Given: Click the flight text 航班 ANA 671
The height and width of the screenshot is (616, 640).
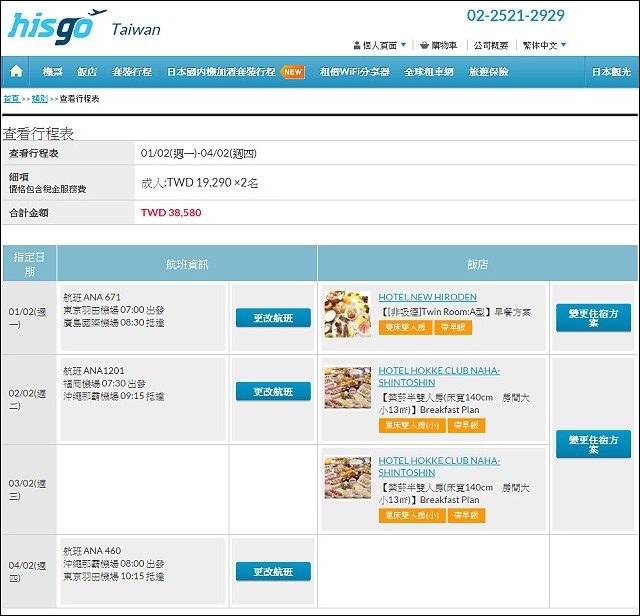Looking at the screenshot, I should coord(92,297).
